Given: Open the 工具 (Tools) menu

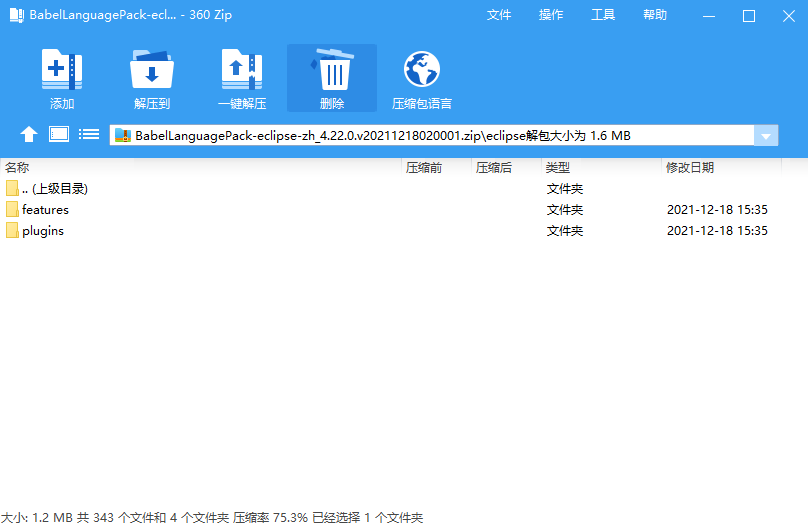Looking at the screenshot, I should pyautogui.click(x=603, y=15).
